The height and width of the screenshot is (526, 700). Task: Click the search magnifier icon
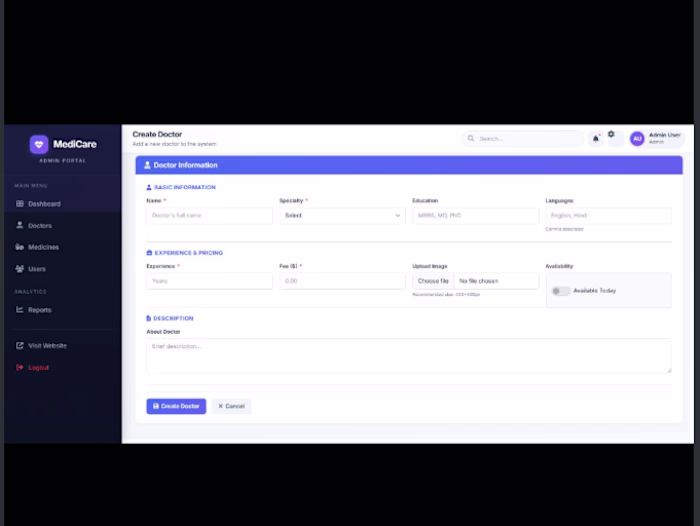click(x=471, y=138)
